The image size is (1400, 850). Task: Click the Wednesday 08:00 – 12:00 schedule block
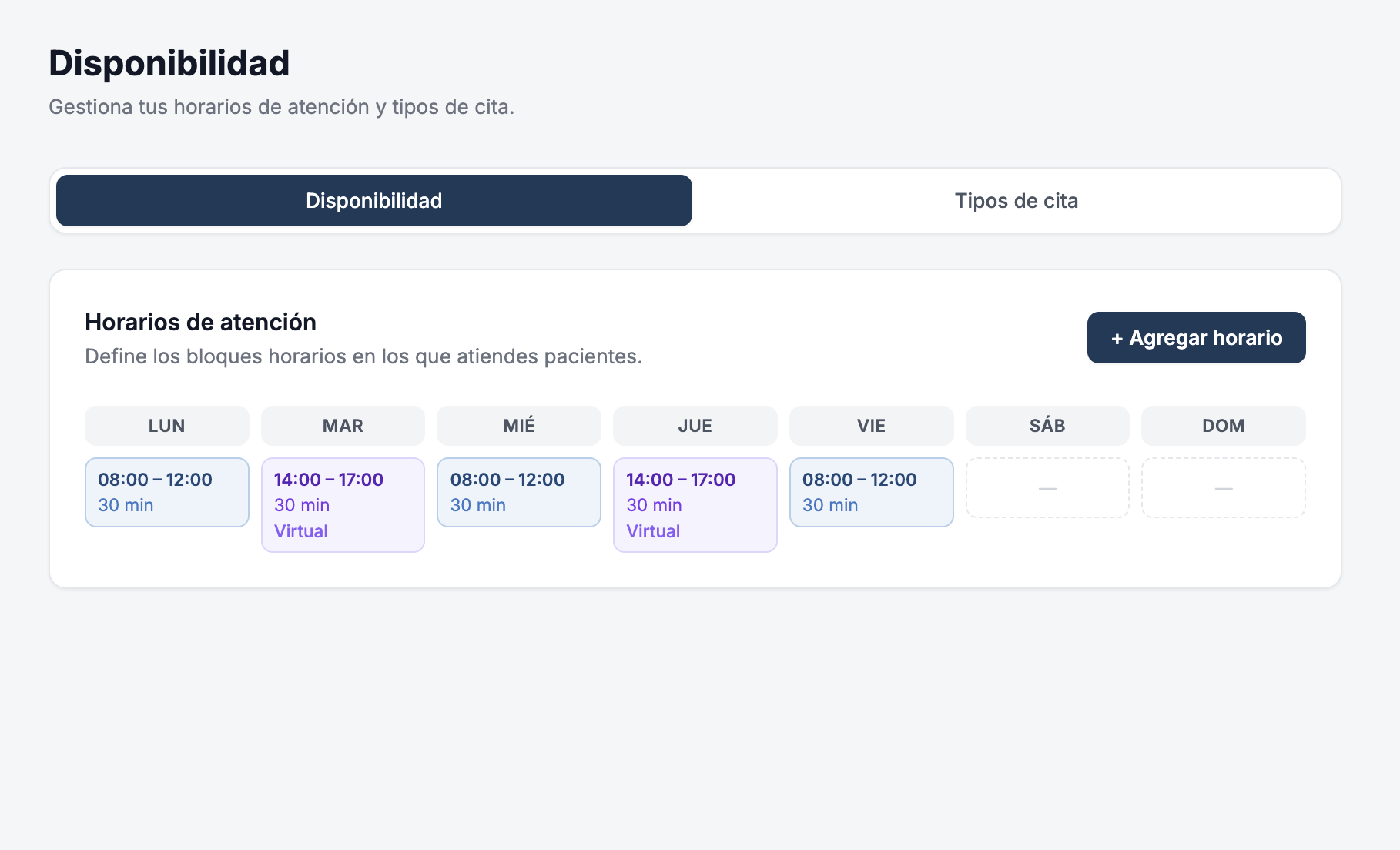coord(519,492)
